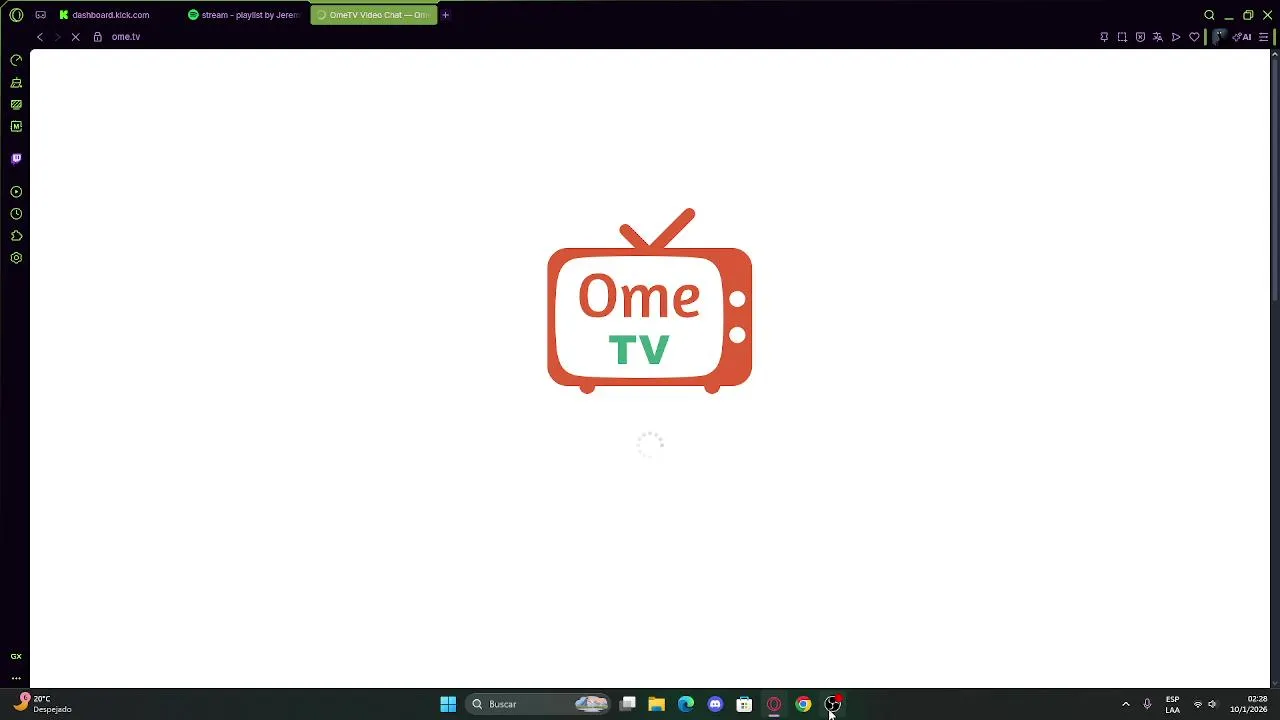This screenshot has height=720, width=1280.
Task: Open GX Cleaner in sidebar
Action: [x=16, y=82]
